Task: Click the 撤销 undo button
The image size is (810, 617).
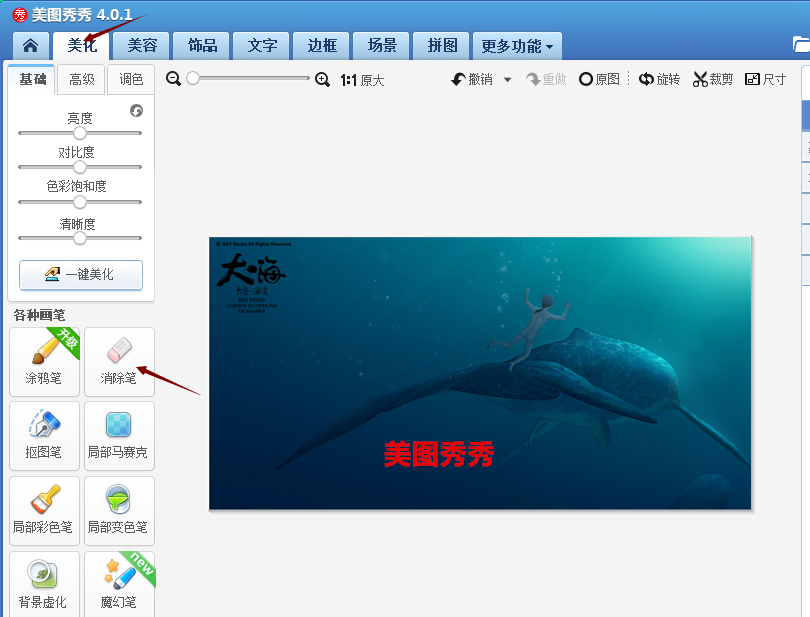Action: (472, 80)
